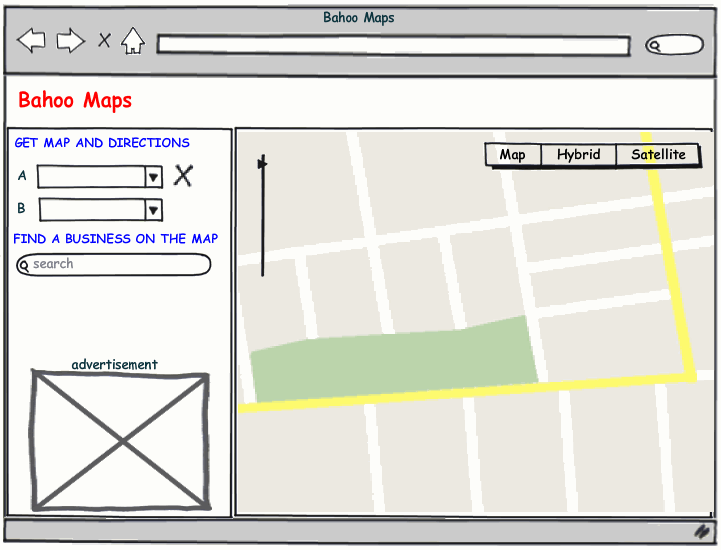Switch to the Satellite view tab
The width and height of the screenshot is (721, 550).
click(x=658, y=155)
